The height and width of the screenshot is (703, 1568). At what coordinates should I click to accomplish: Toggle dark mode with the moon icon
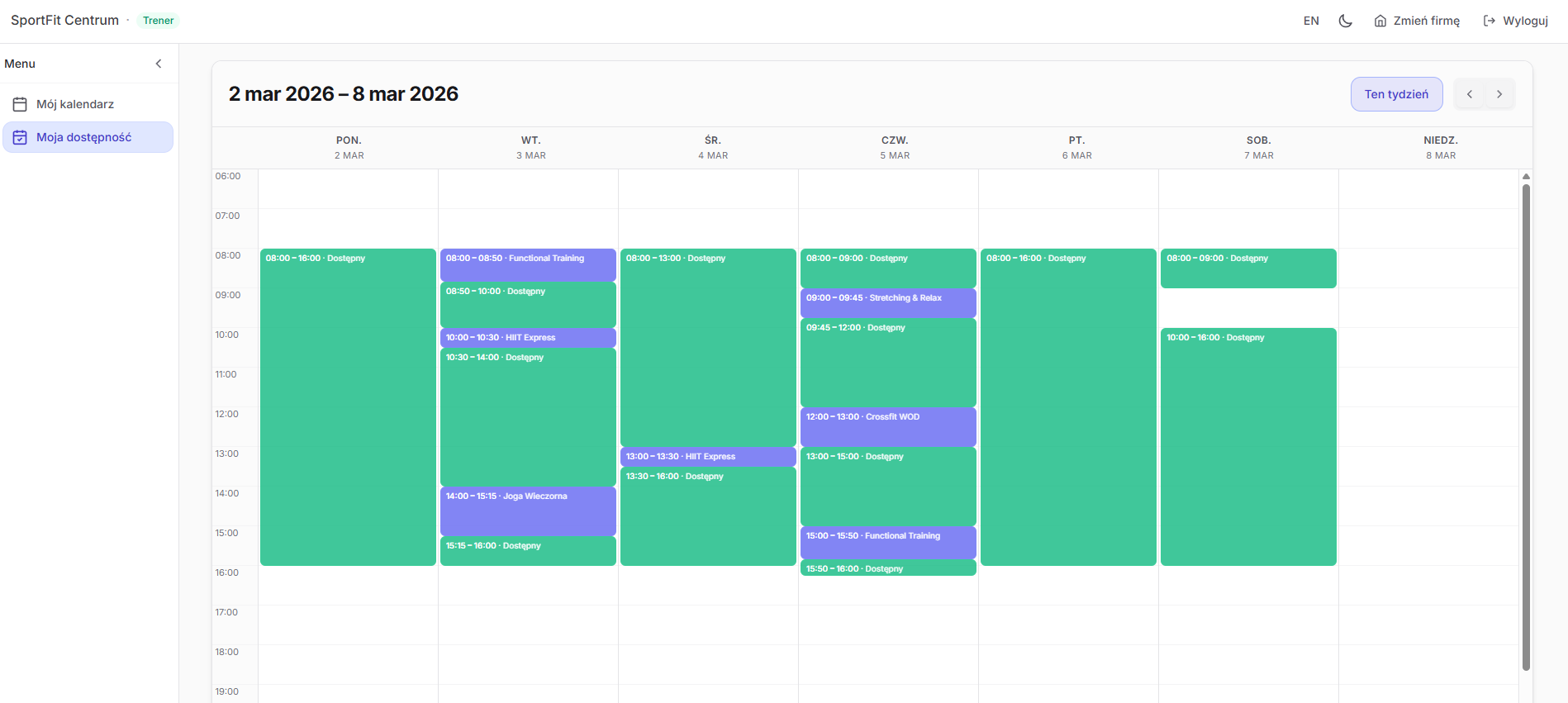1345,21
